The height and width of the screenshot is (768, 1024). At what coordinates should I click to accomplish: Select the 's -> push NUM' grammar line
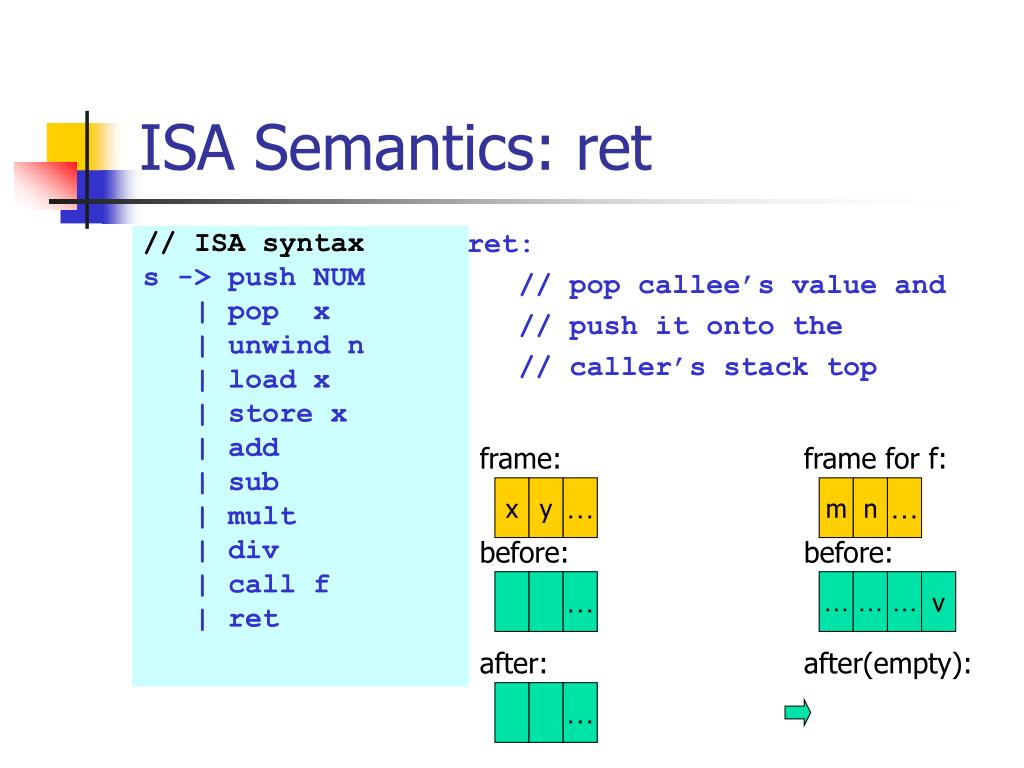click(254, 278)
